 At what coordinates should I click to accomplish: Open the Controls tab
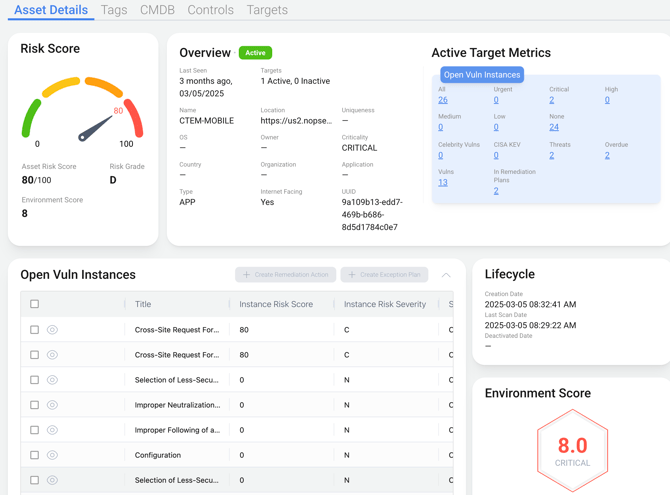pos(210,10)
